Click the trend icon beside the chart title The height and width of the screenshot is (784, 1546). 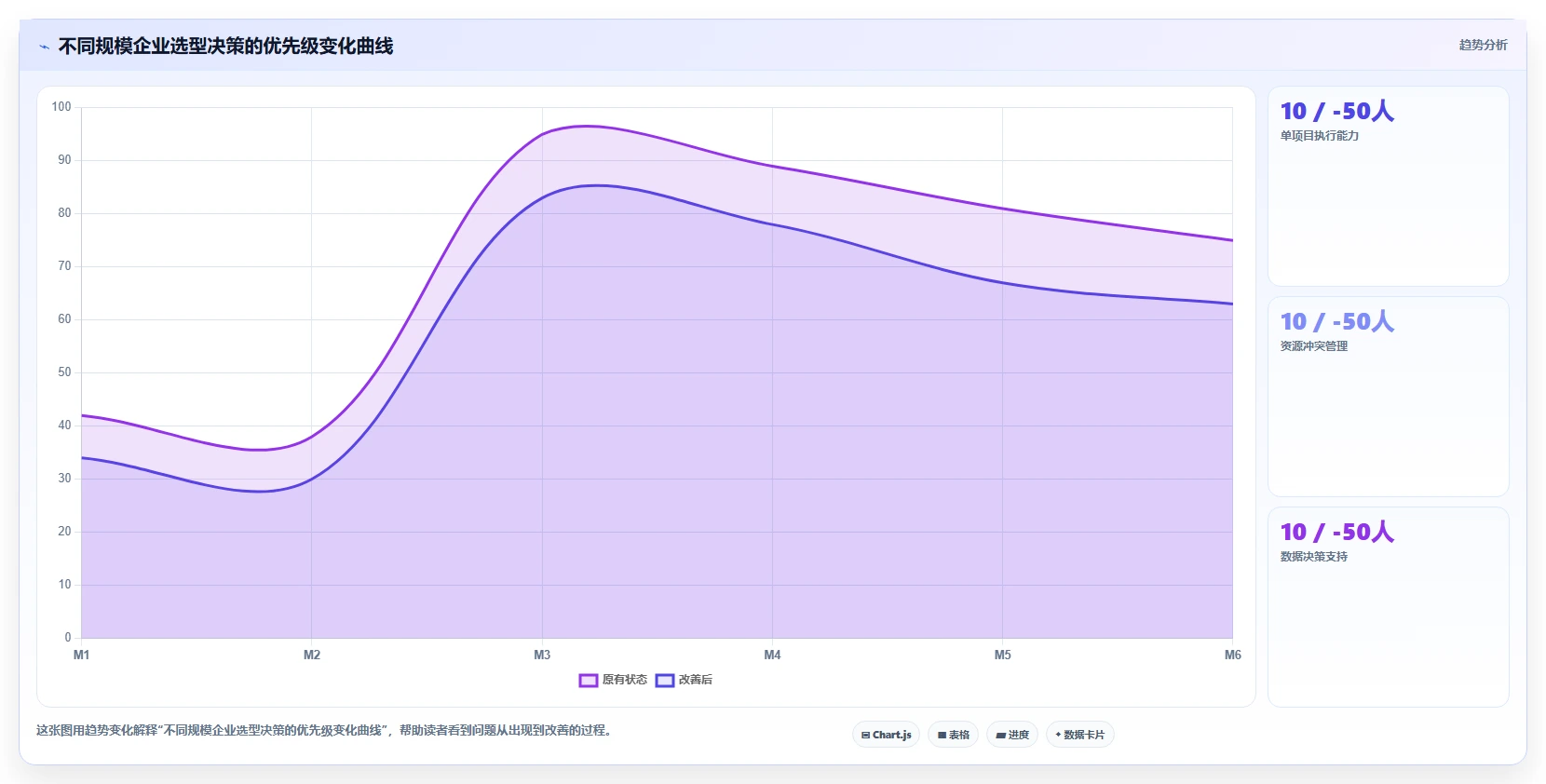(x=44, y=47)
